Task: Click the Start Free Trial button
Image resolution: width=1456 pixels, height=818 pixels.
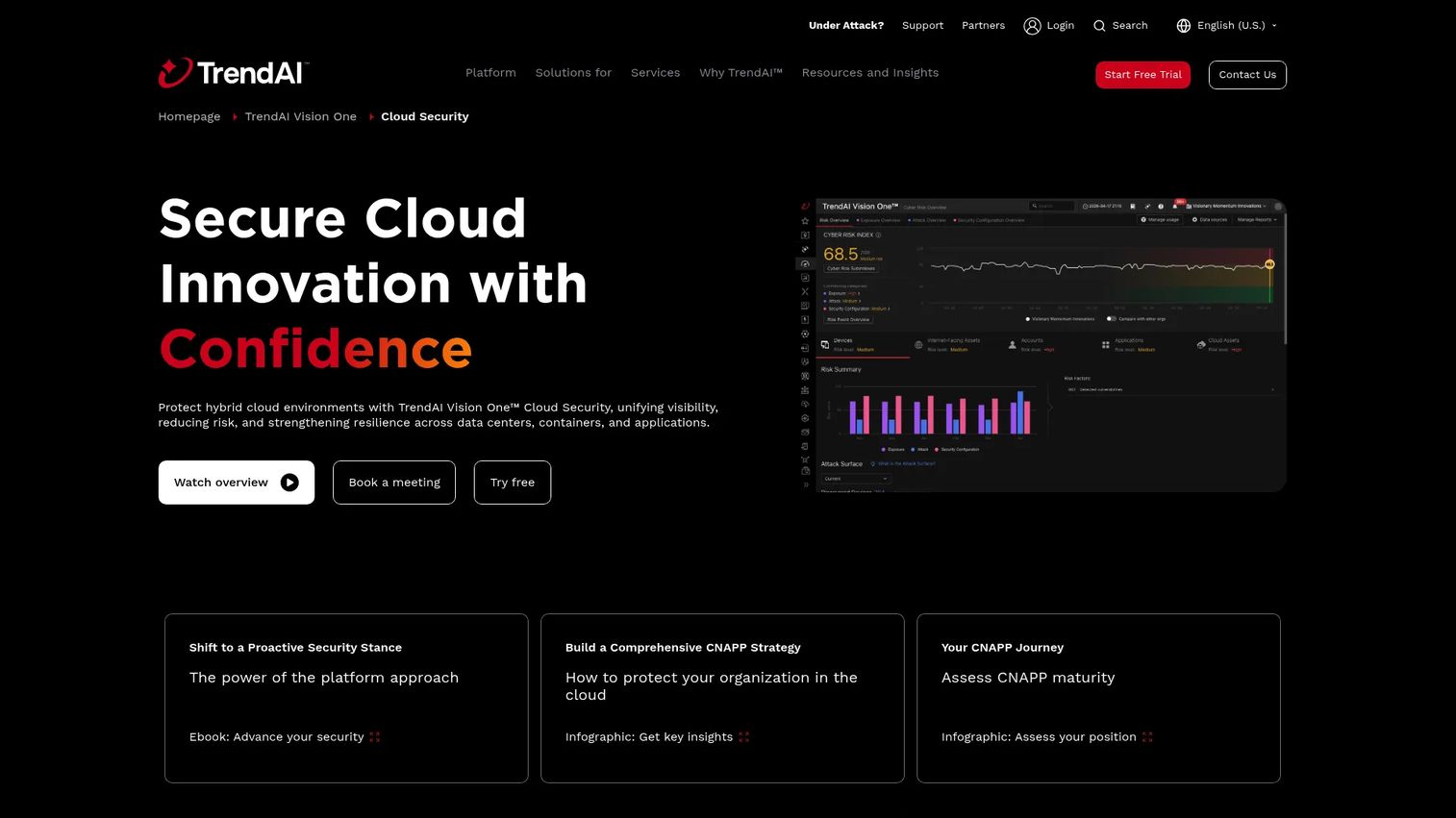Action: [1142, 75]
